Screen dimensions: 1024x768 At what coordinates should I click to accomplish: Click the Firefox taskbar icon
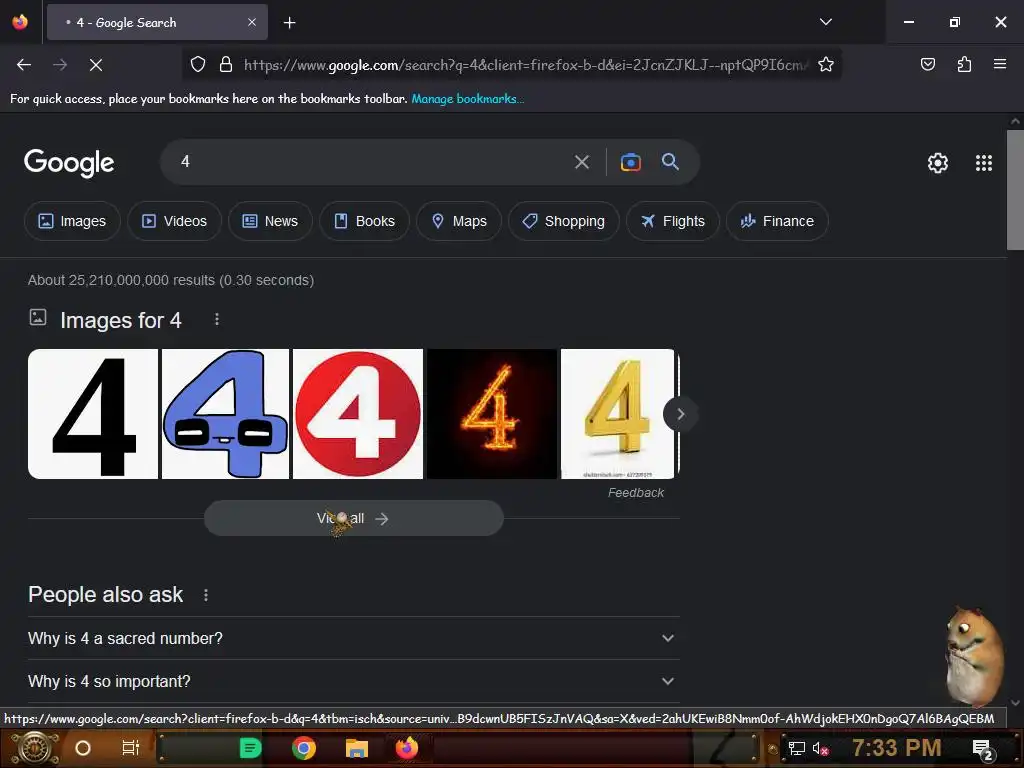point(406,748)
